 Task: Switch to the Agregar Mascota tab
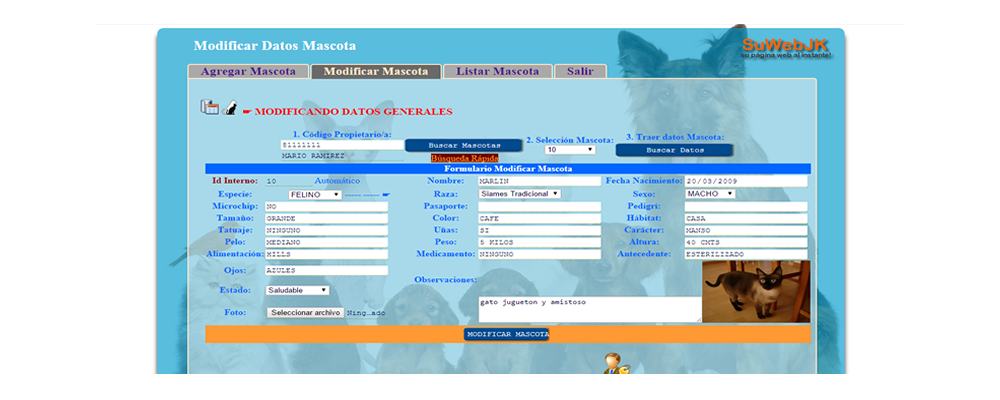pyautogui.click(x=248, y=72)
